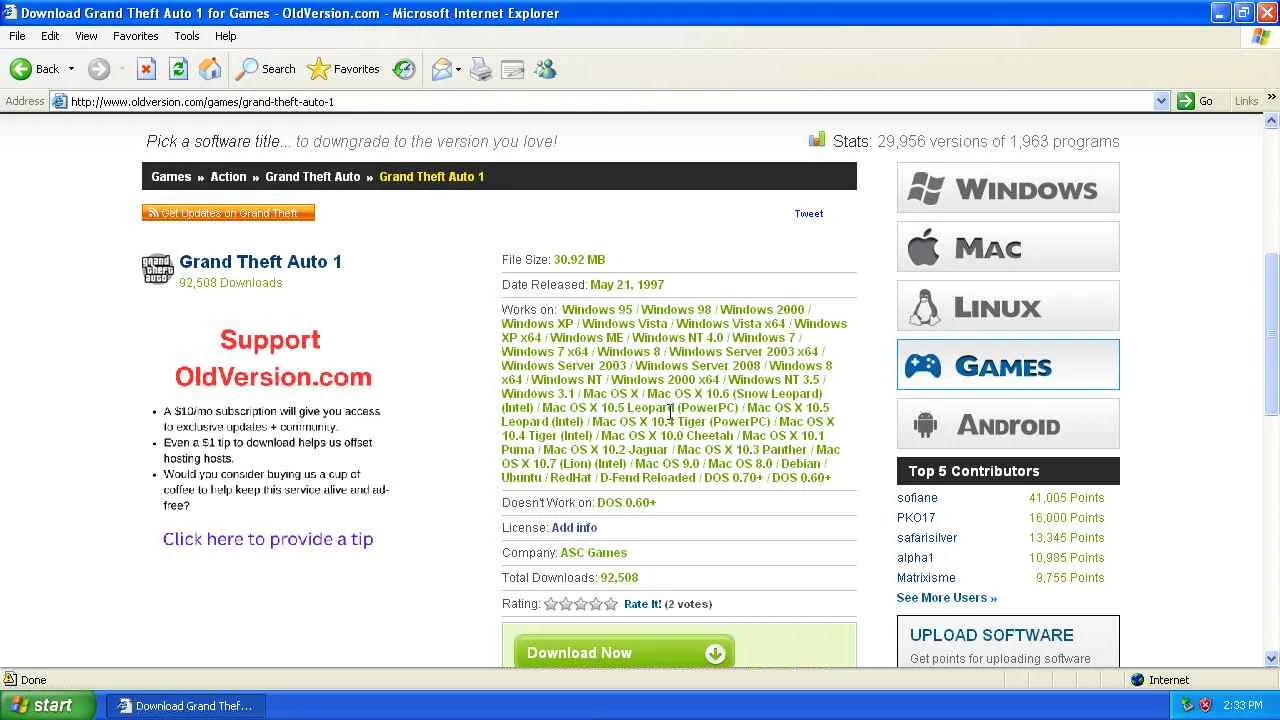
Task: Refresh the page with the green arrows icon
Action: pos(178,69)
